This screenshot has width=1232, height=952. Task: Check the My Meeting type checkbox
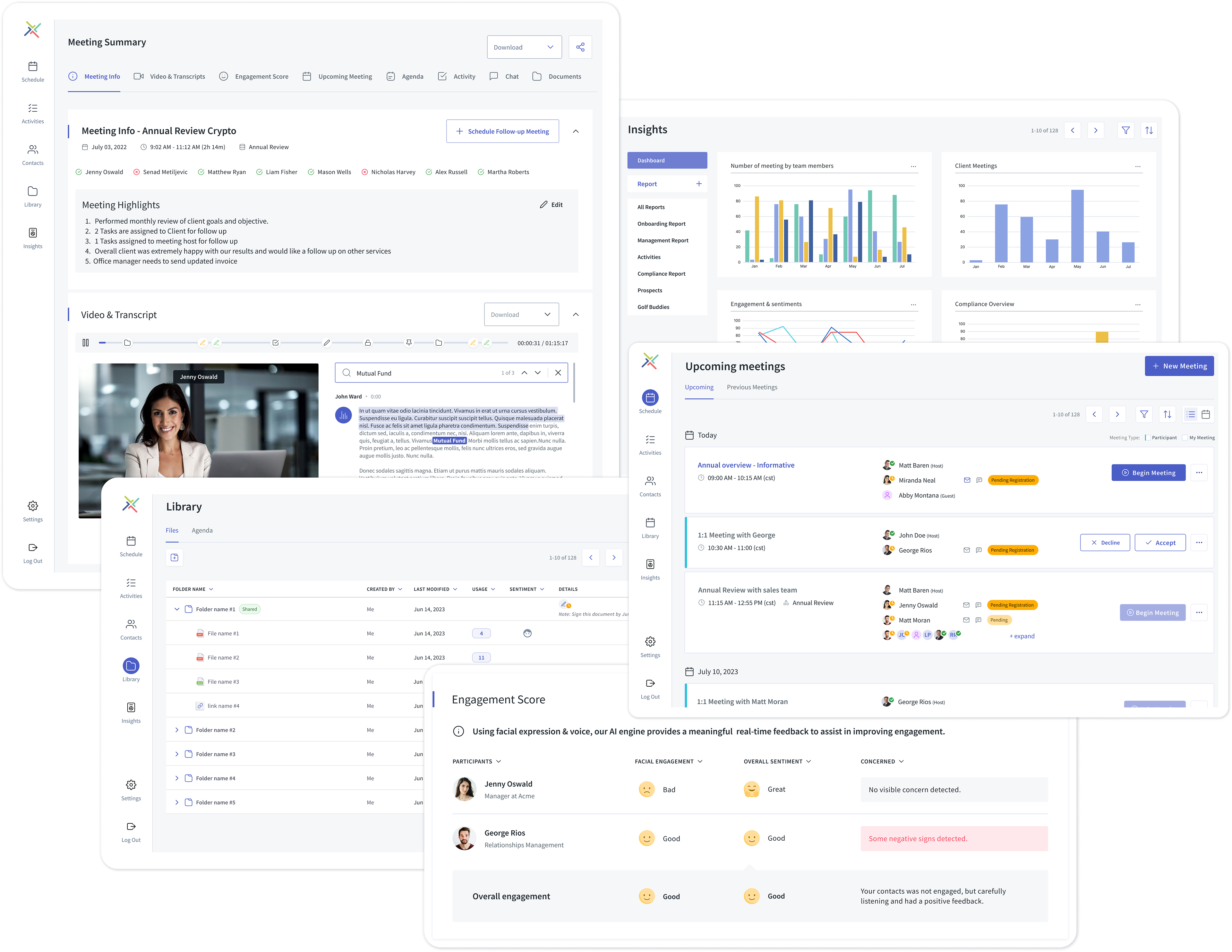pos(1185,438)
